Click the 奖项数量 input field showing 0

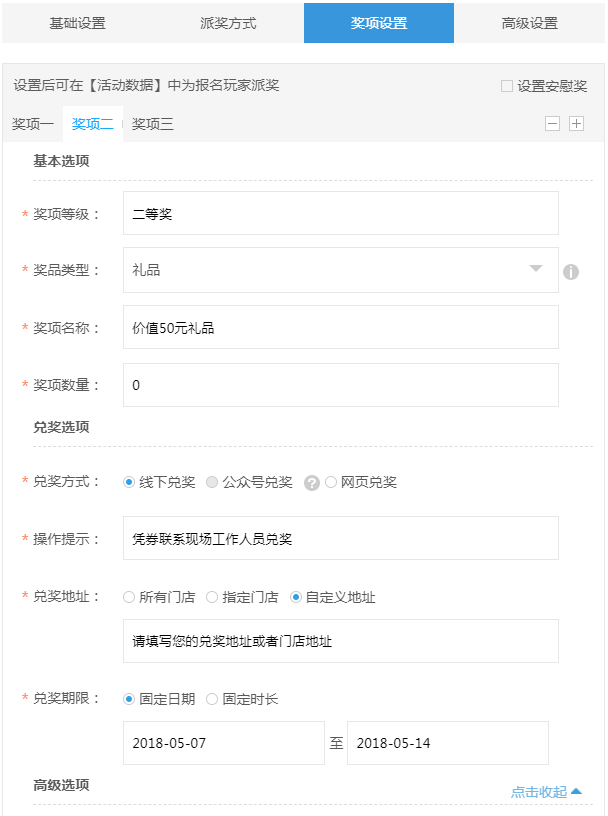tap(341, 385)
